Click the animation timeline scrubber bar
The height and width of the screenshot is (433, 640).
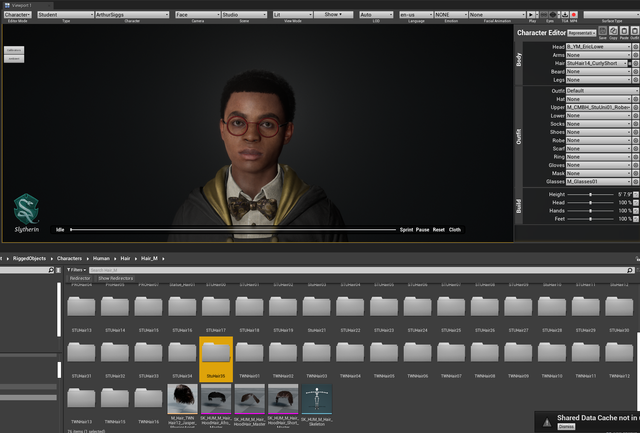(x=233, y=230)
